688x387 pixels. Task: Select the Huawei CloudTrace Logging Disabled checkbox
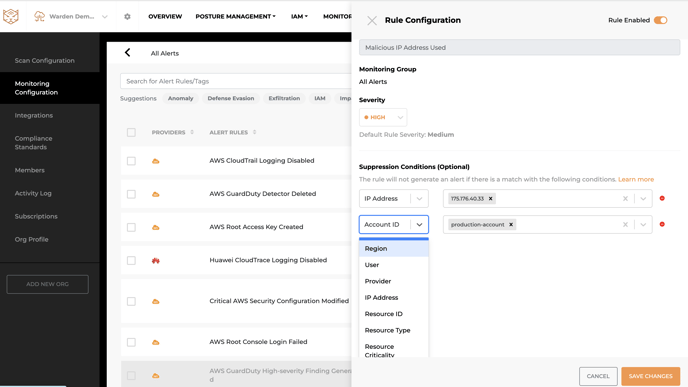[131, 261]
